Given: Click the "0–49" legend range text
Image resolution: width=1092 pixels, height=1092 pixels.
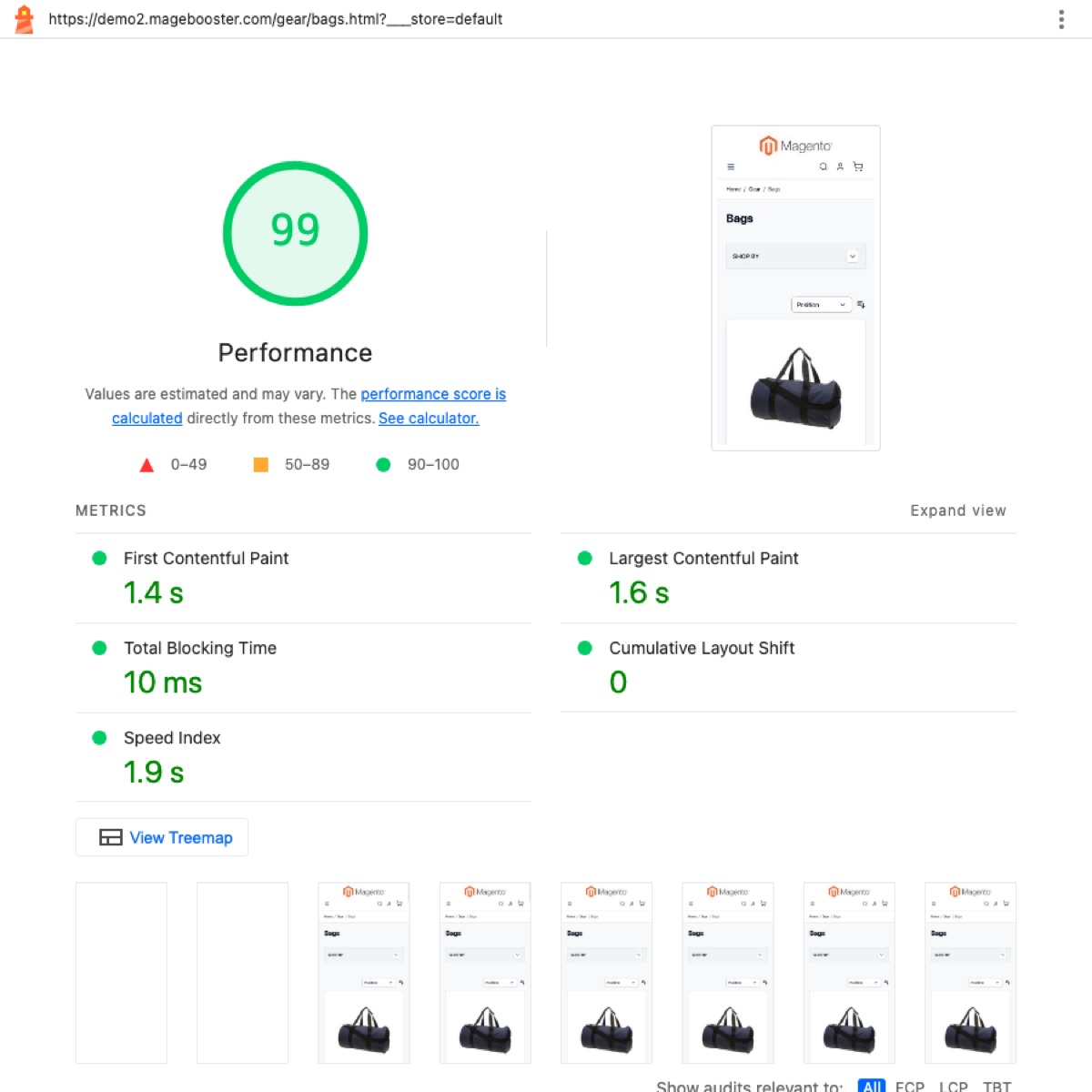Looking at the screenshot, I should 188,465.
